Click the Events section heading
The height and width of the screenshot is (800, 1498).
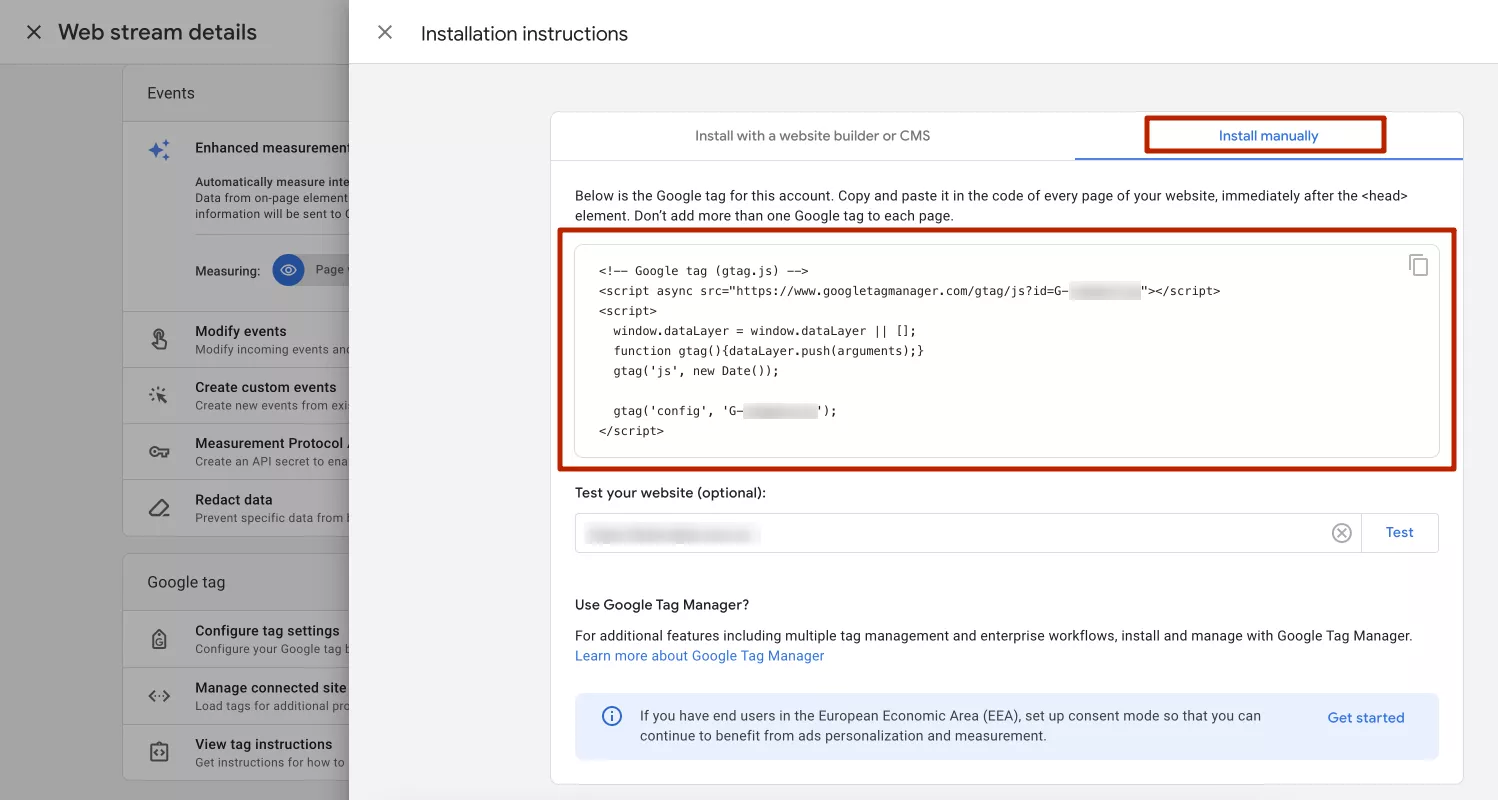pos(171,93)
